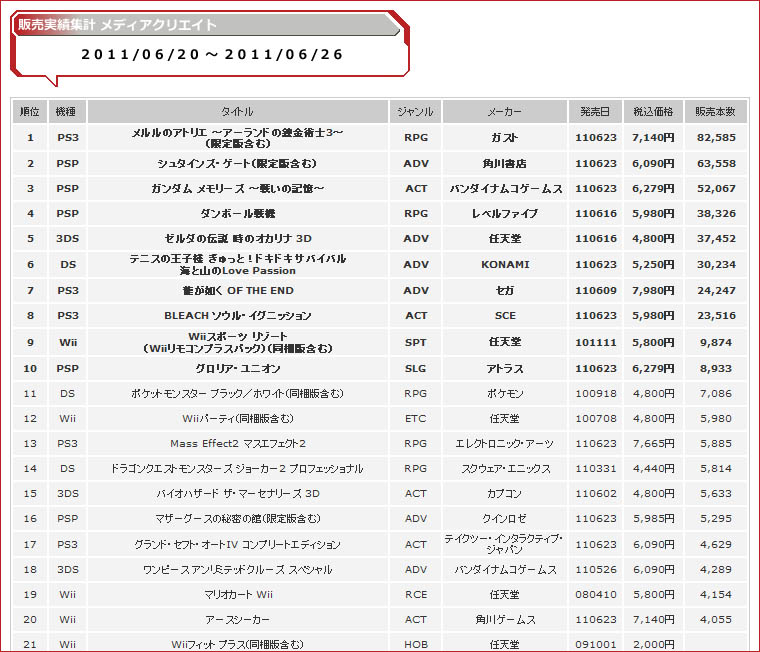Click the SPT genre cell
This screenshot has width=760, height=652.
click(x=415, y=342)
